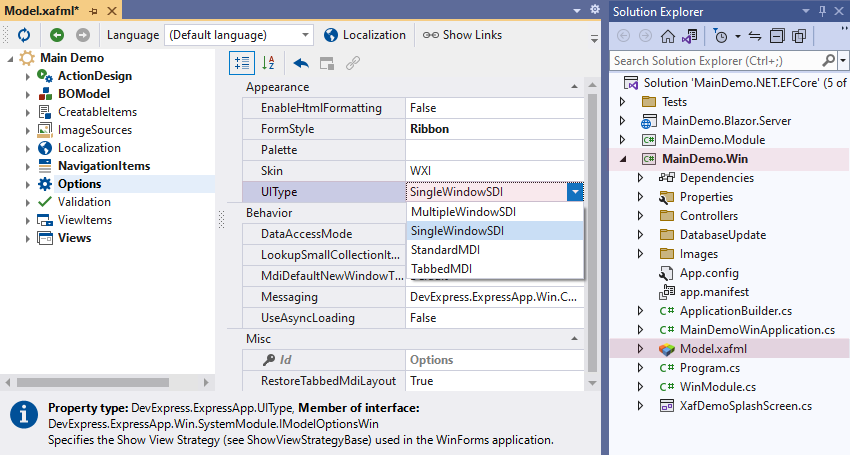The width and height of the screenshot is (850, 455).
Task: Select Program.cs in Solution Explorer
Action: (710, 368)
